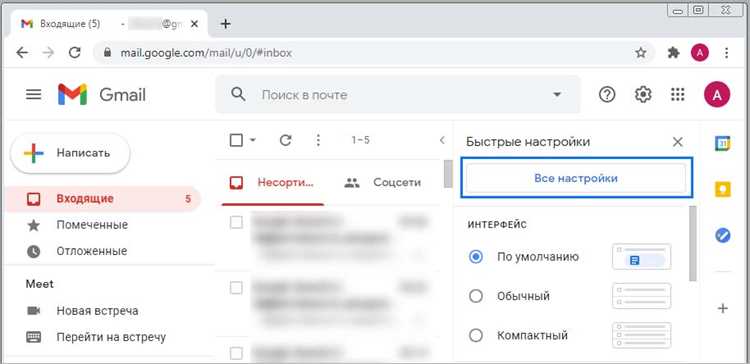This screenshot has height=364, width=750.
Task: Open the Chrome extensions puzzle icon
Action: [673, 53]
